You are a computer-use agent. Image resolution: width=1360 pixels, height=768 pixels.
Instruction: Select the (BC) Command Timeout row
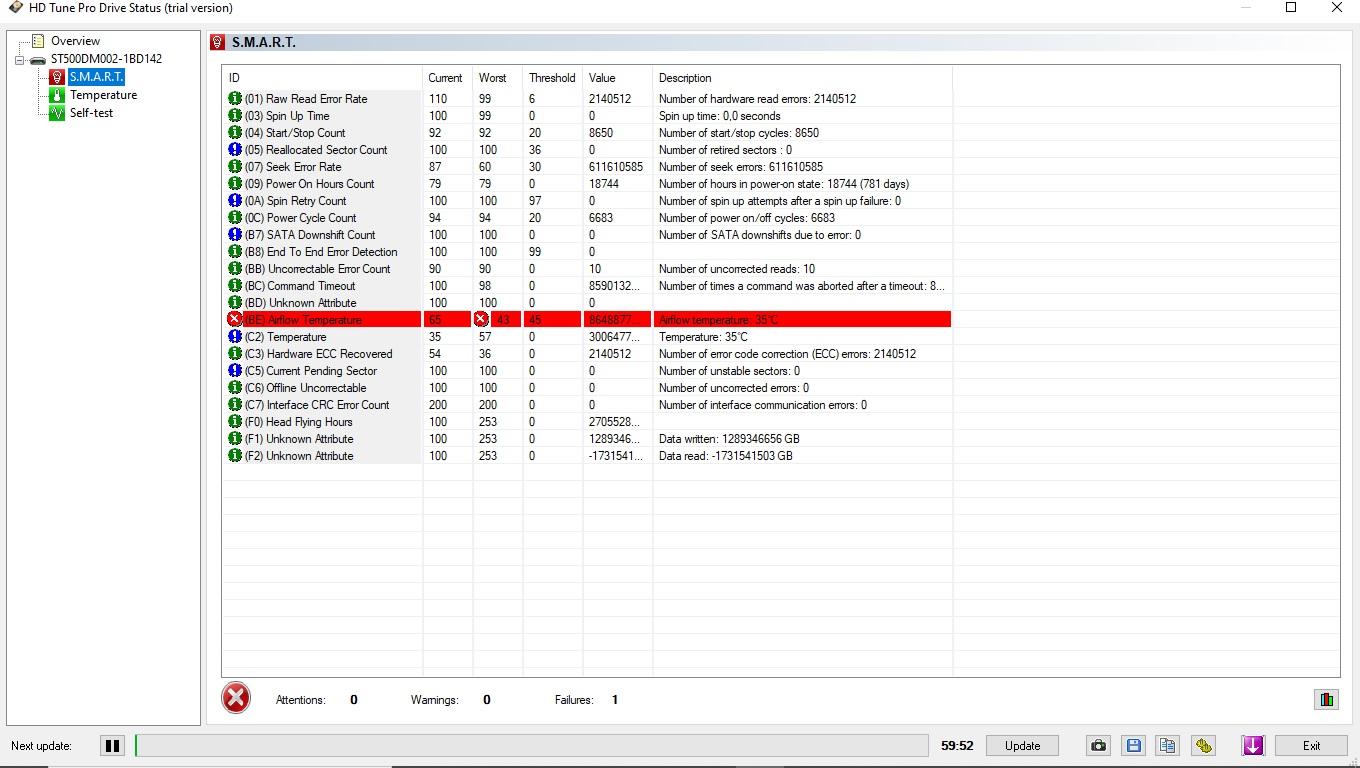587,286
